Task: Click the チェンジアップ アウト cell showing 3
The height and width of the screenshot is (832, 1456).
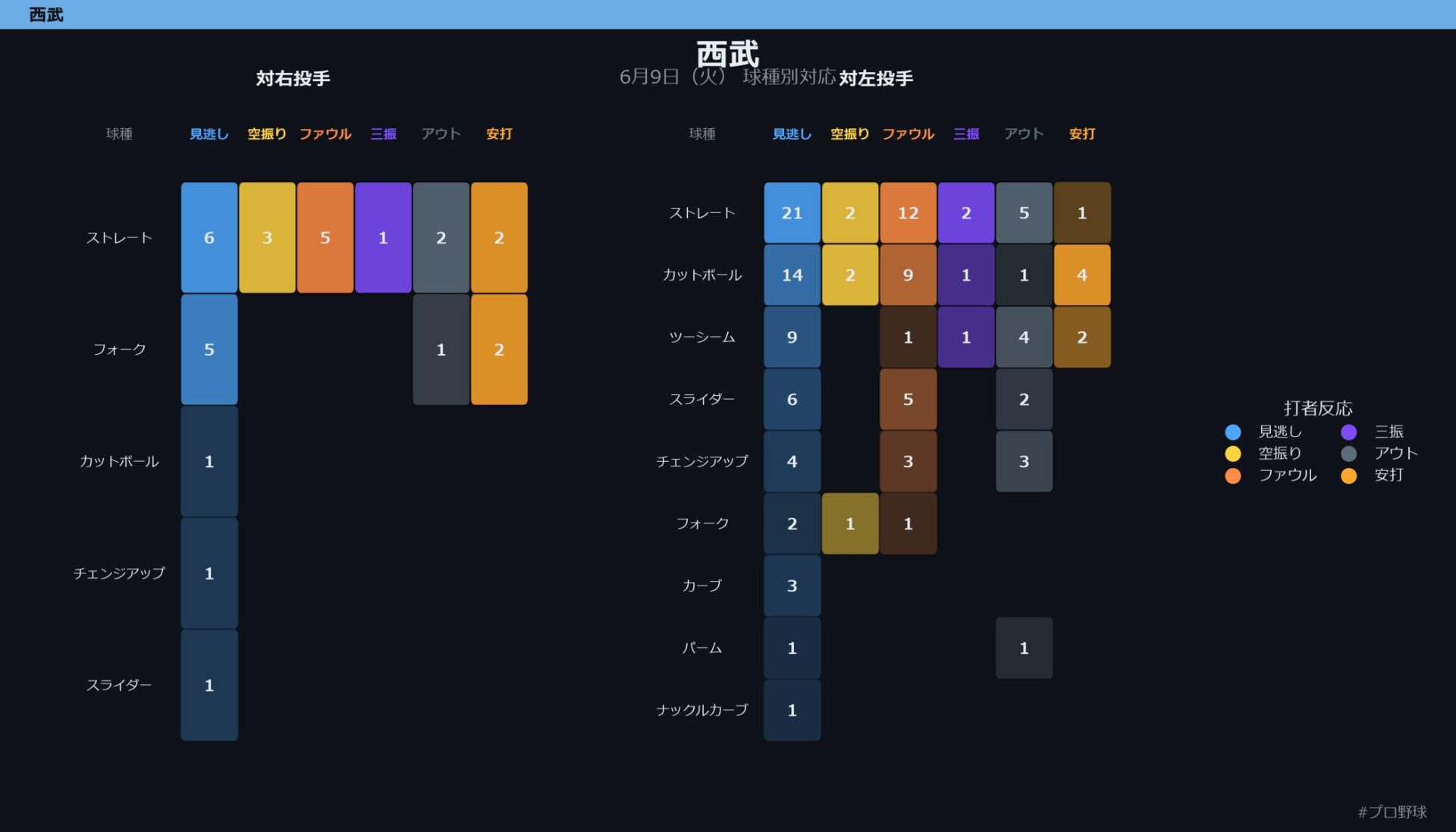Action: click(x=1025, y=461)
